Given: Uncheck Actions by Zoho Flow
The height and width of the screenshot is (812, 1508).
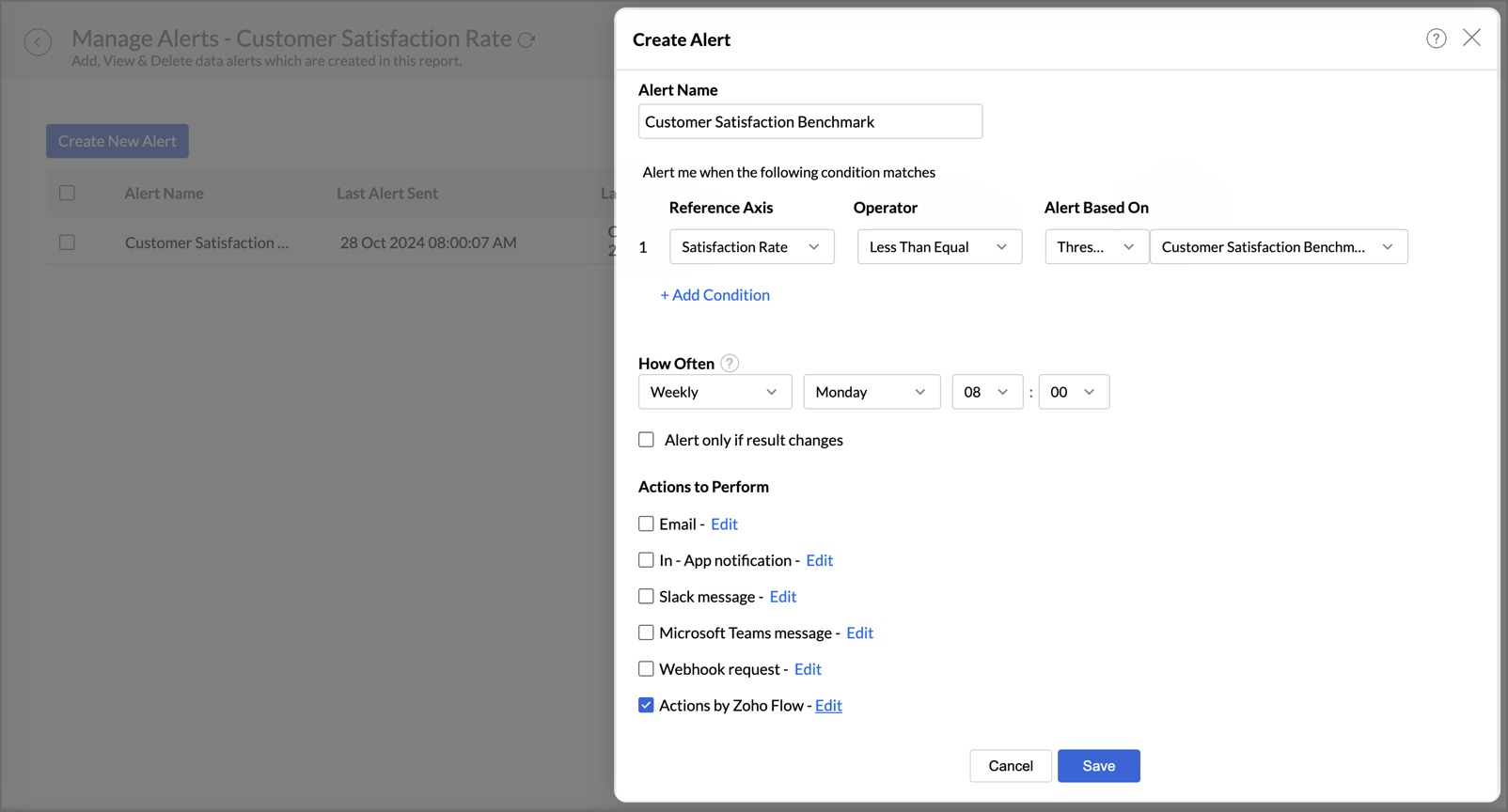Looking at the screenshot, I should (646, 705).
